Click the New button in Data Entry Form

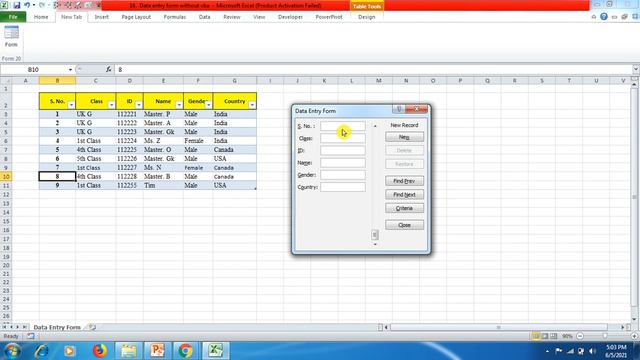[x=404, y=137]
